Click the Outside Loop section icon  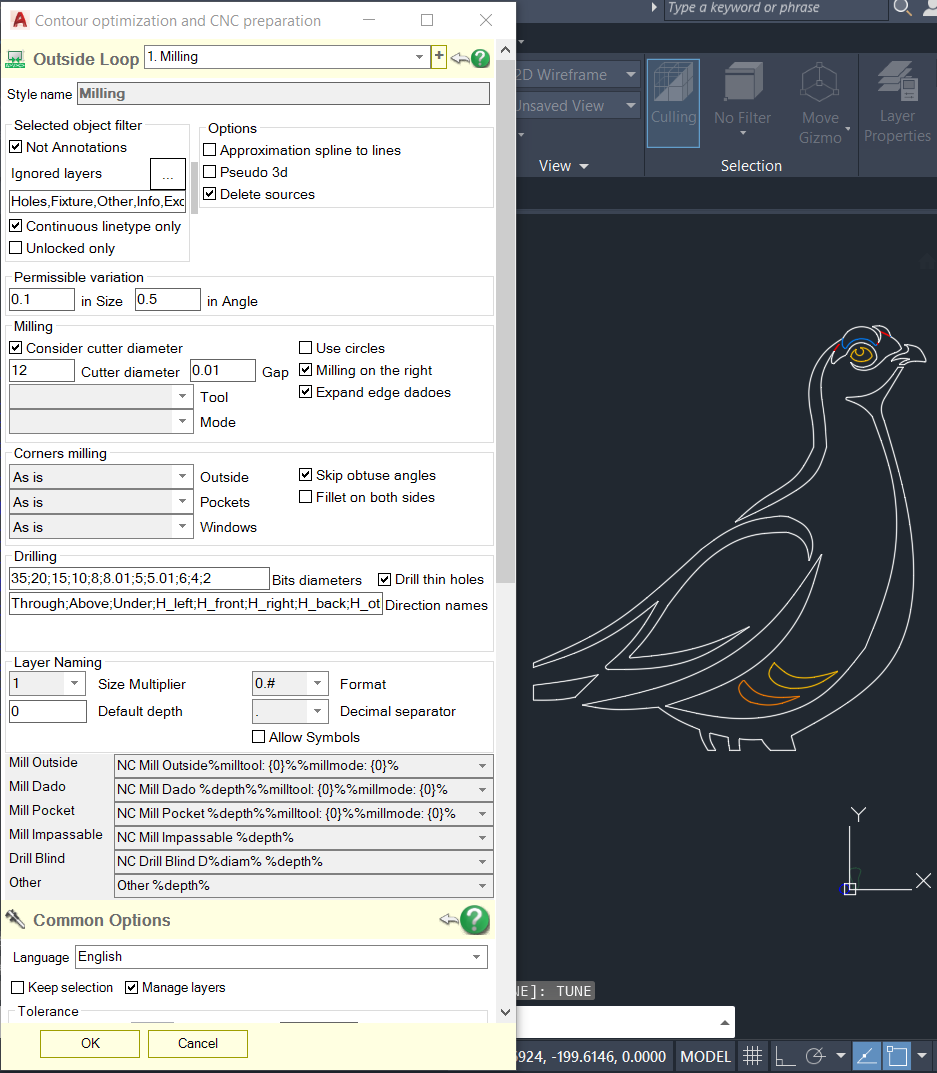click(15, 59)
